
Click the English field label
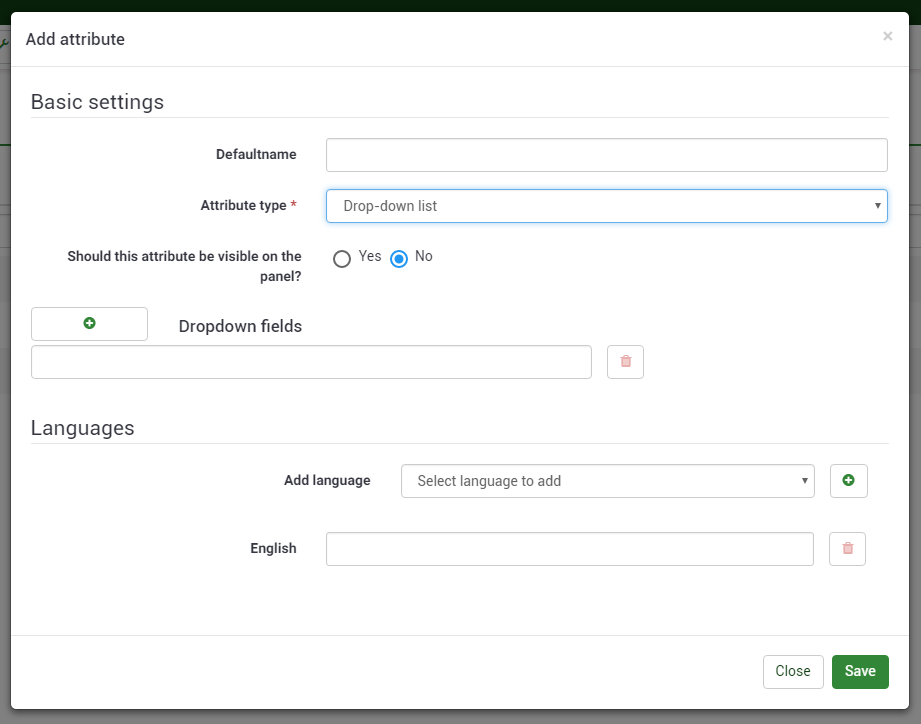273,549
